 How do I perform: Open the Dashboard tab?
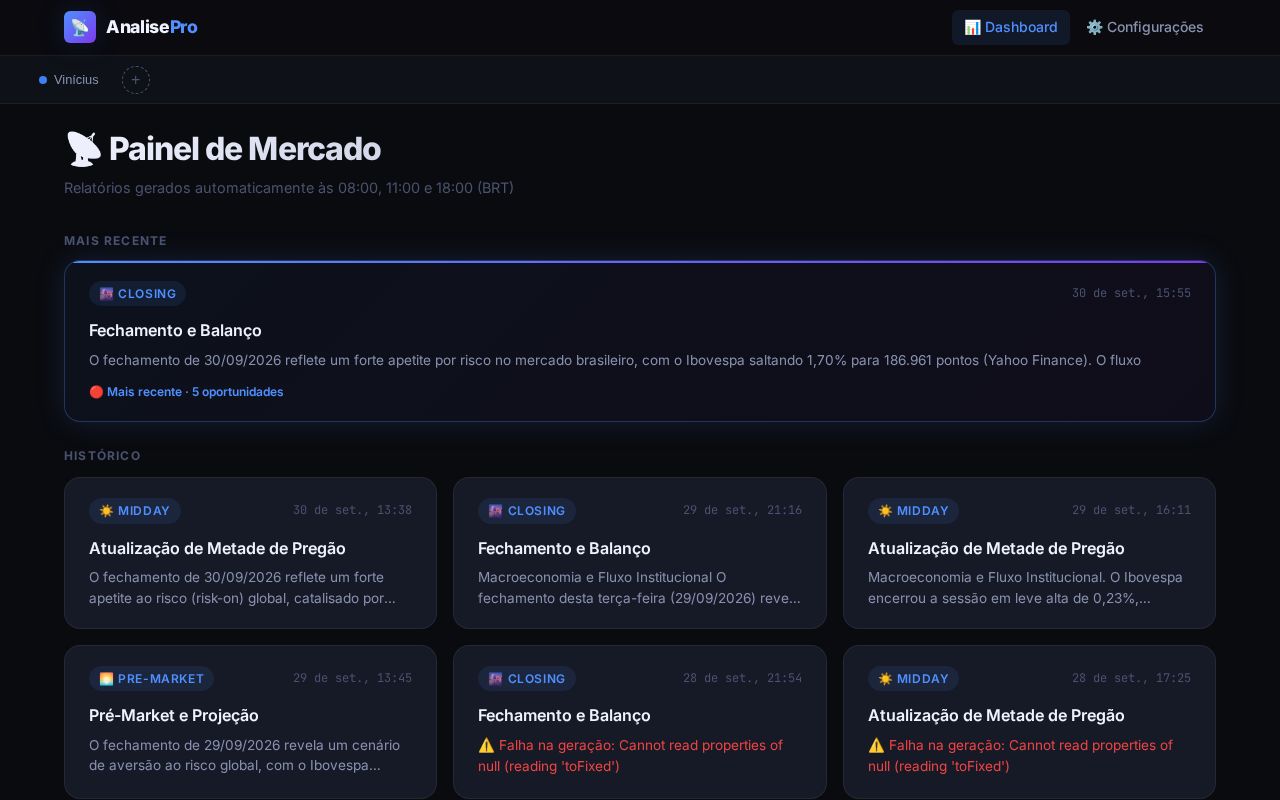point(1010,27)
